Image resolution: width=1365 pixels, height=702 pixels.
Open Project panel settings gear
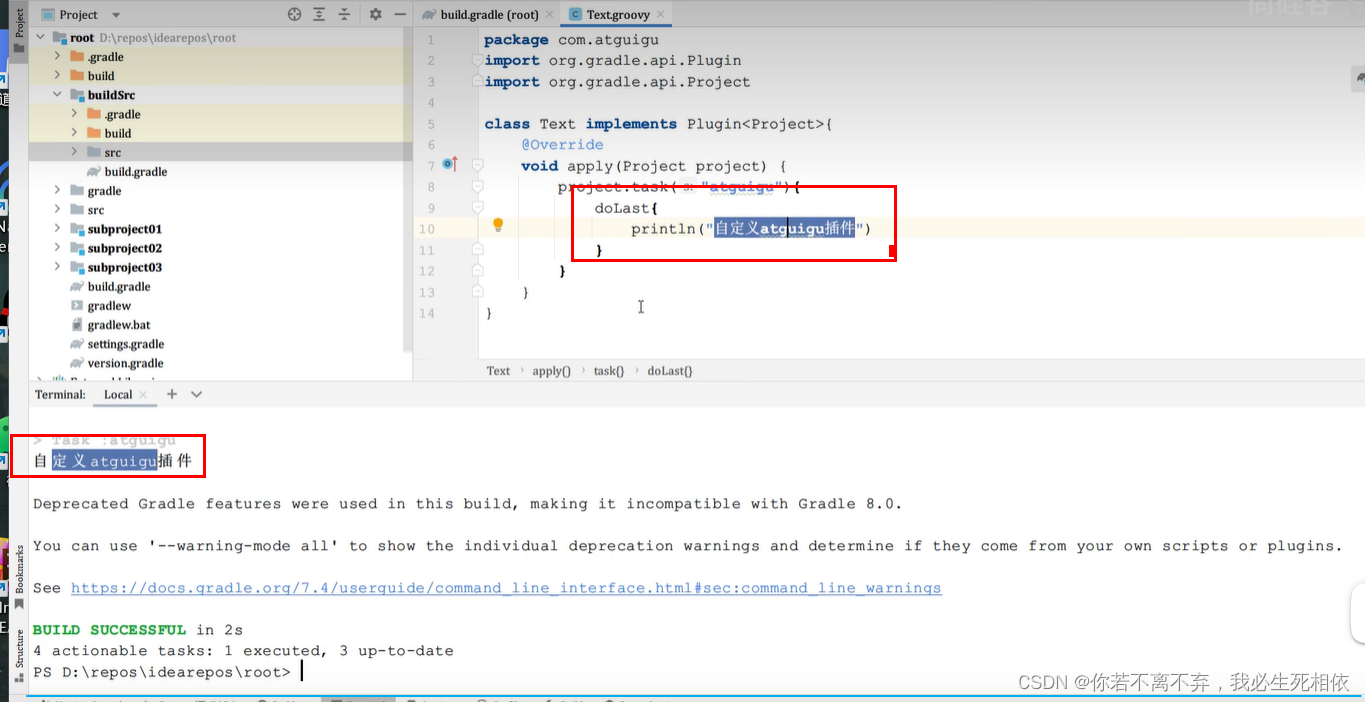click(375, 14)
